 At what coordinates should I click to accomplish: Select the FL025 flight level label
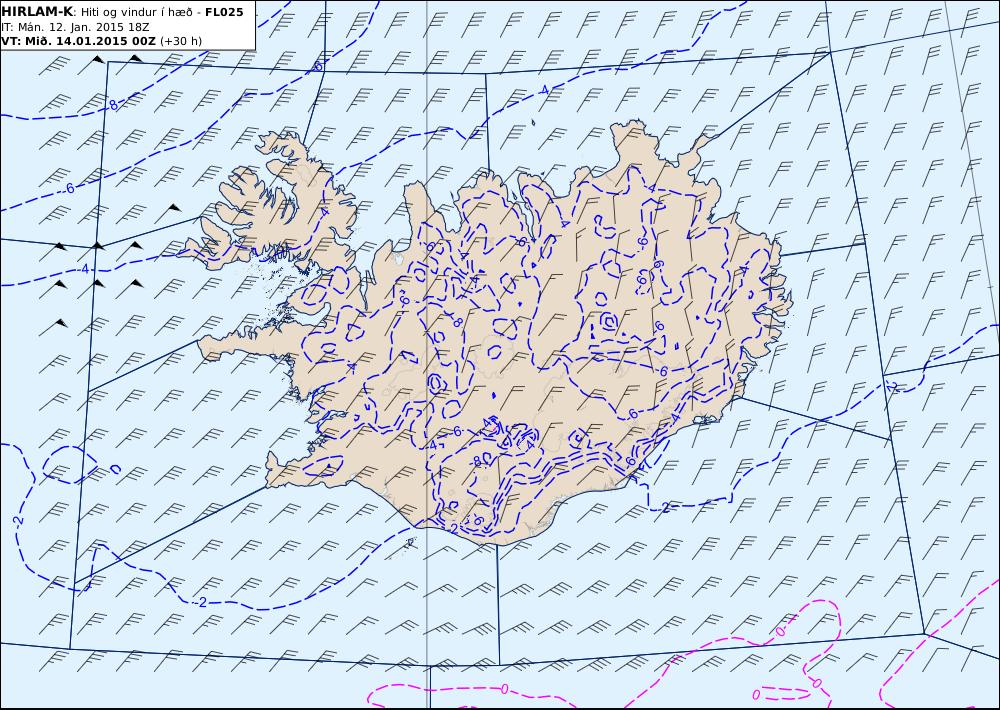coord(224,12)
